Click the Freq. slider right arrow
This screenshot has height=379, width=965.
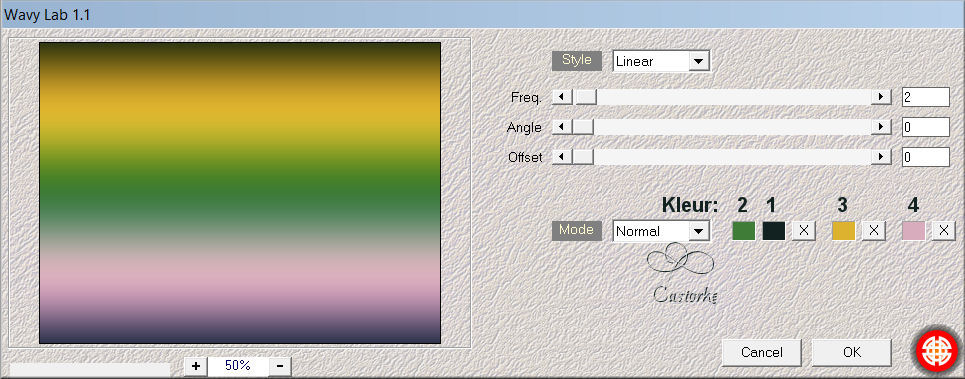pyautogui.click(x=881, y=97)
